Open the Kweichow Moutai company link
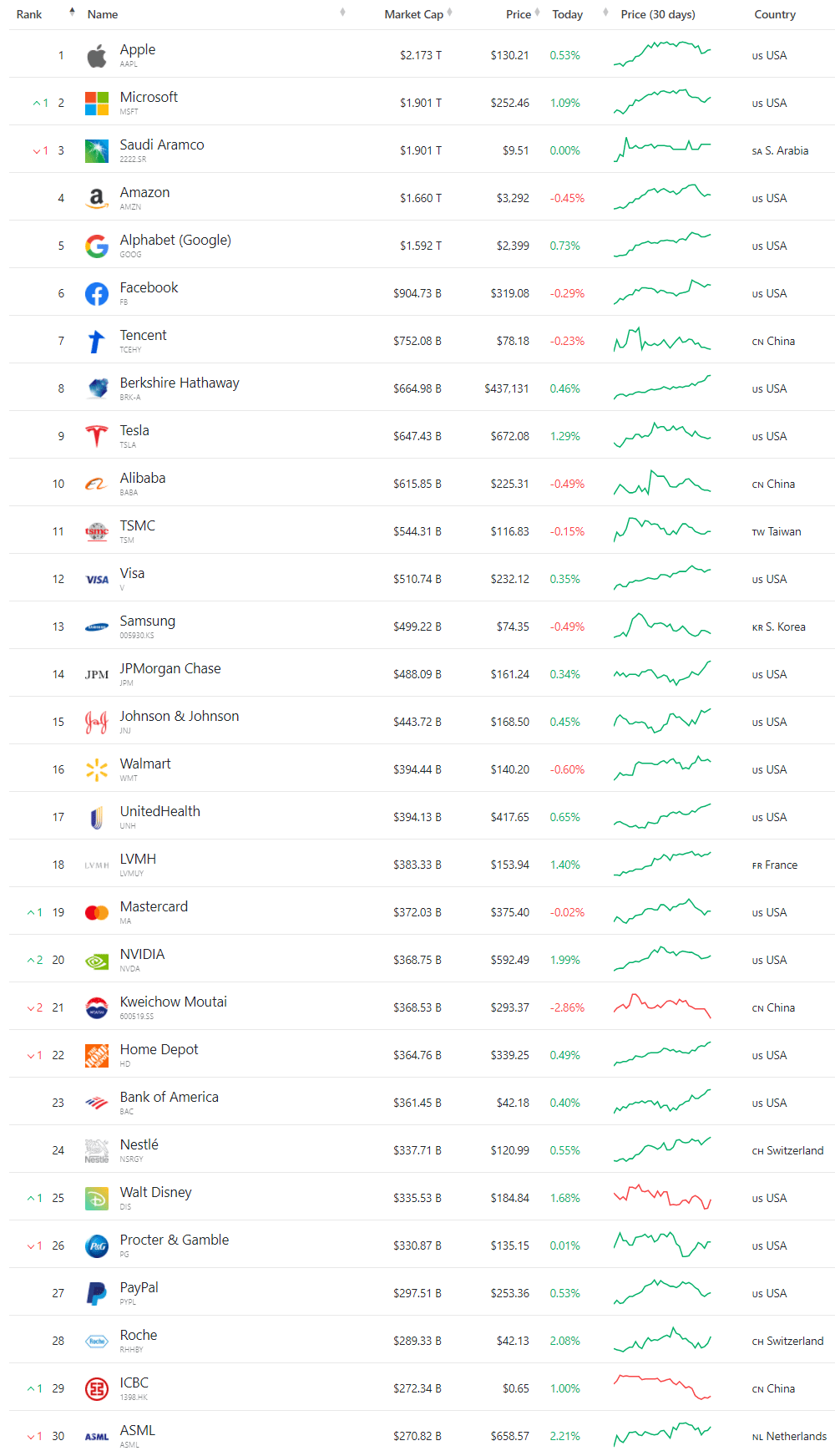Screen dimensions: 835x1456 tap(174, 1002)
